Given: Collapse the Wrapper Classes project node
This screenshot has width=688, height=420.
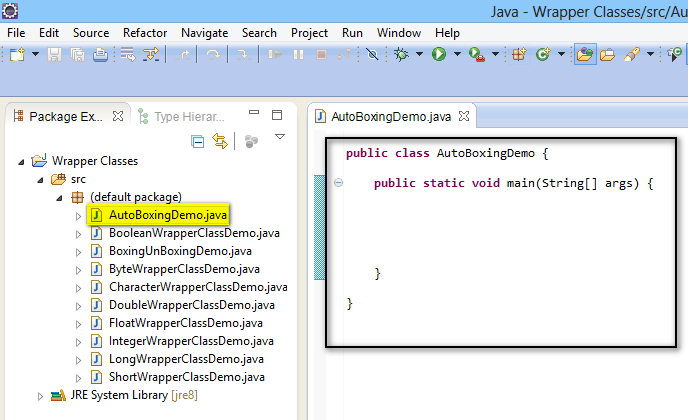Looking at the screenshot, I should (21, 162).
